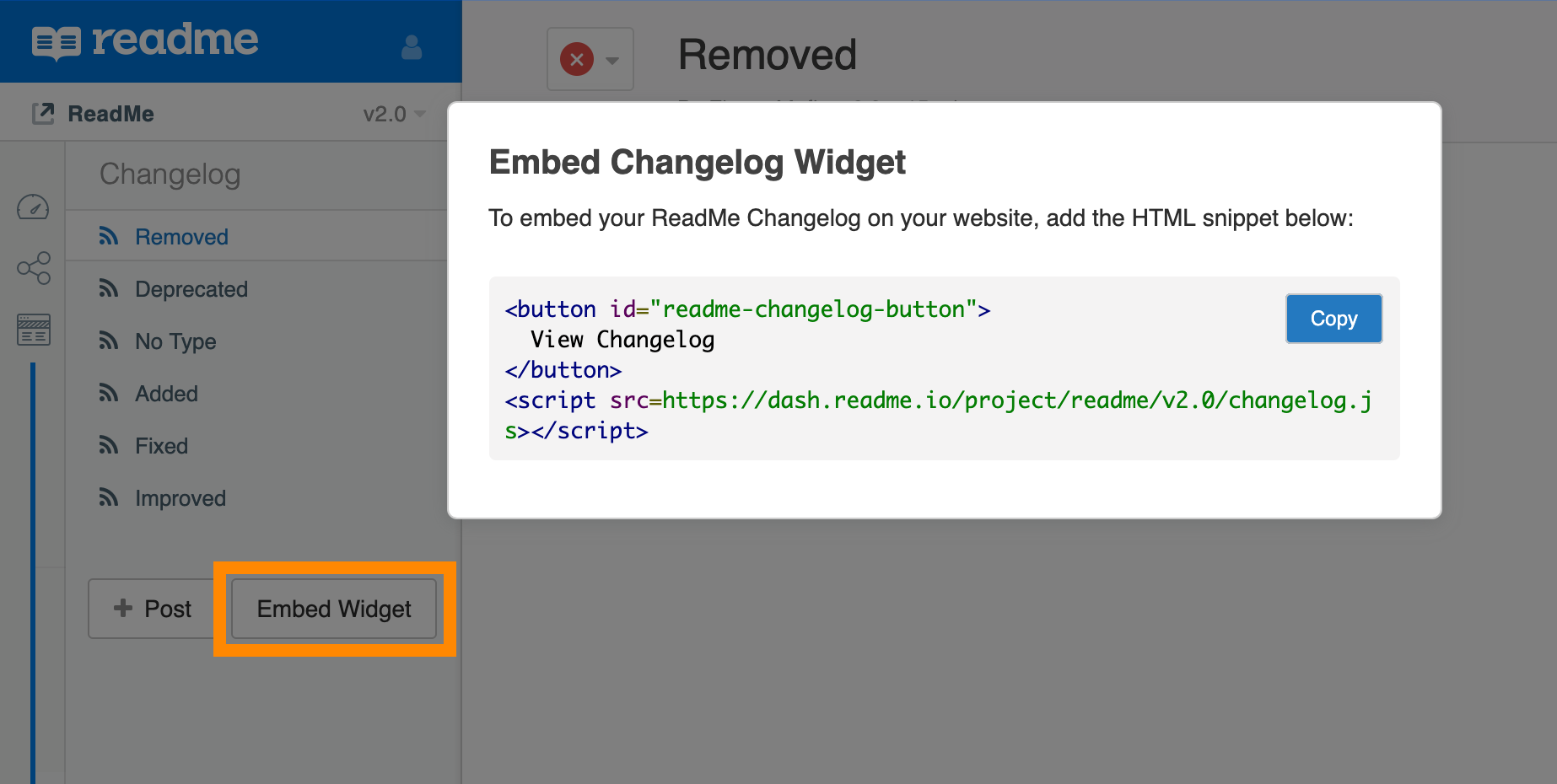Screen dimensions: 1557x784
Task: Click the Changelog section heading
Action: tap(170, 174)
